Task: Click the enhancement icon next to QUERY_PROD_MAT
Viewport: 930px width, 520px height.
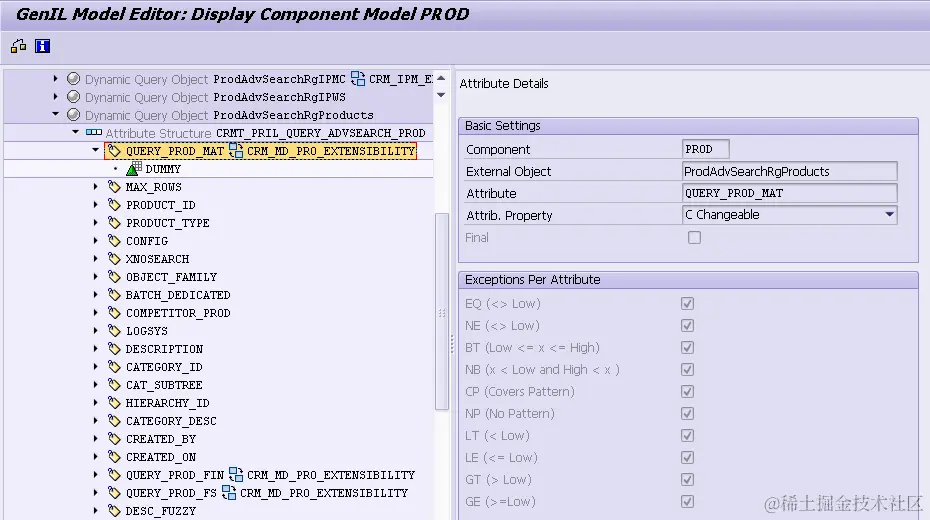Action: pos(236,151)
